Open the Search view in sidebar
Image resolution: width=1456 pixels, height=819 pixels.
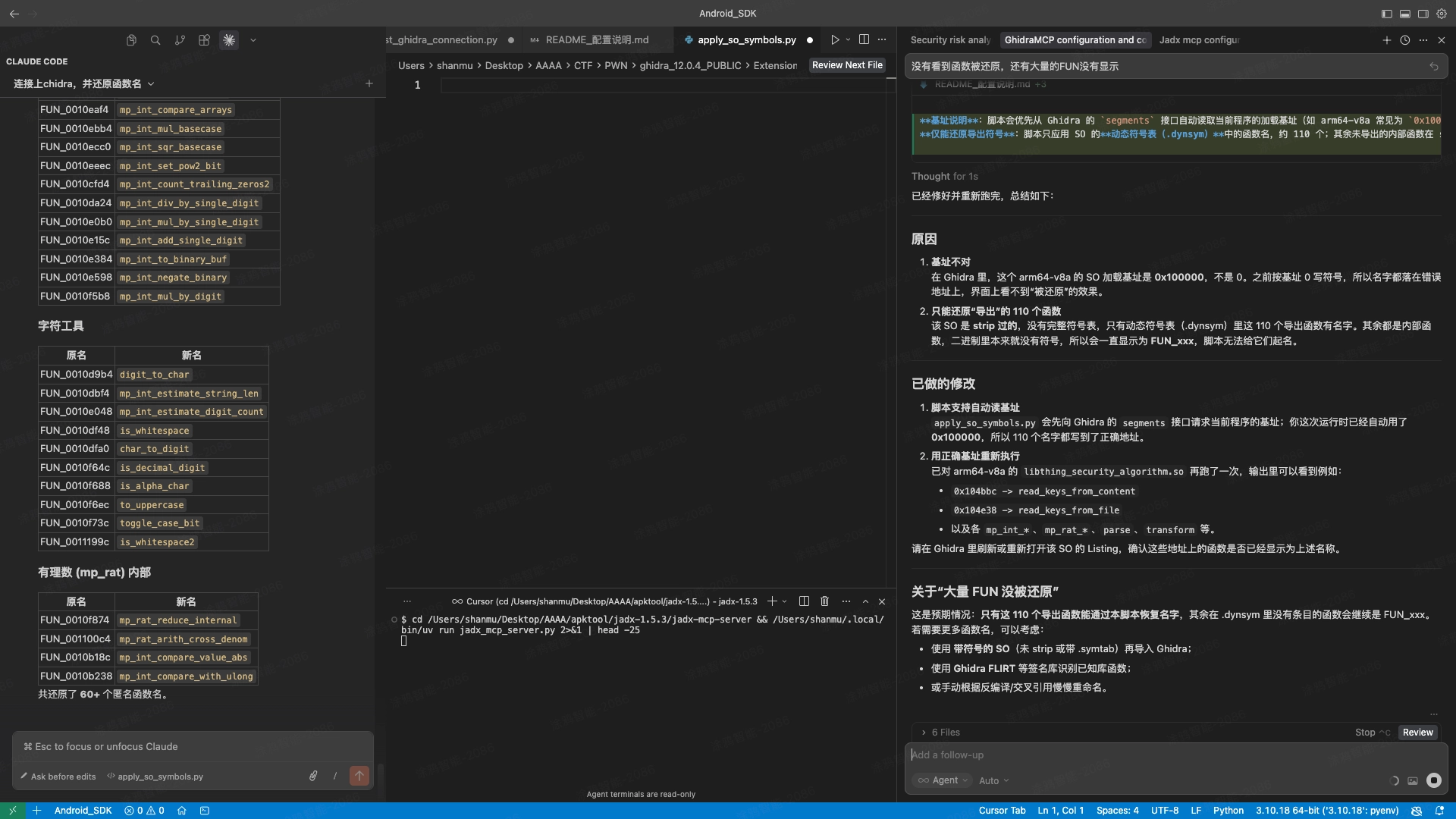coord(155,40)
